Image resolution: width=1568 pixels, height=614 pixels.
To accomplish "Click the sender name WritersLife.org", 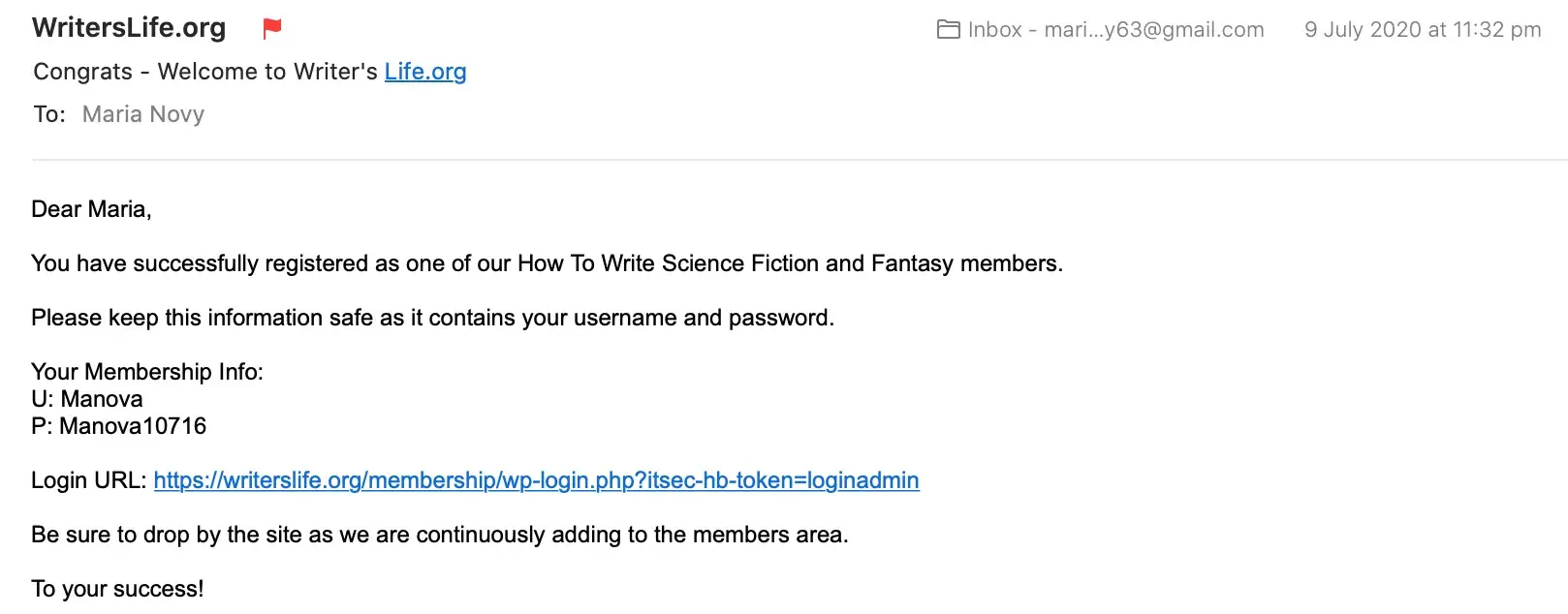I will point(129,28).
